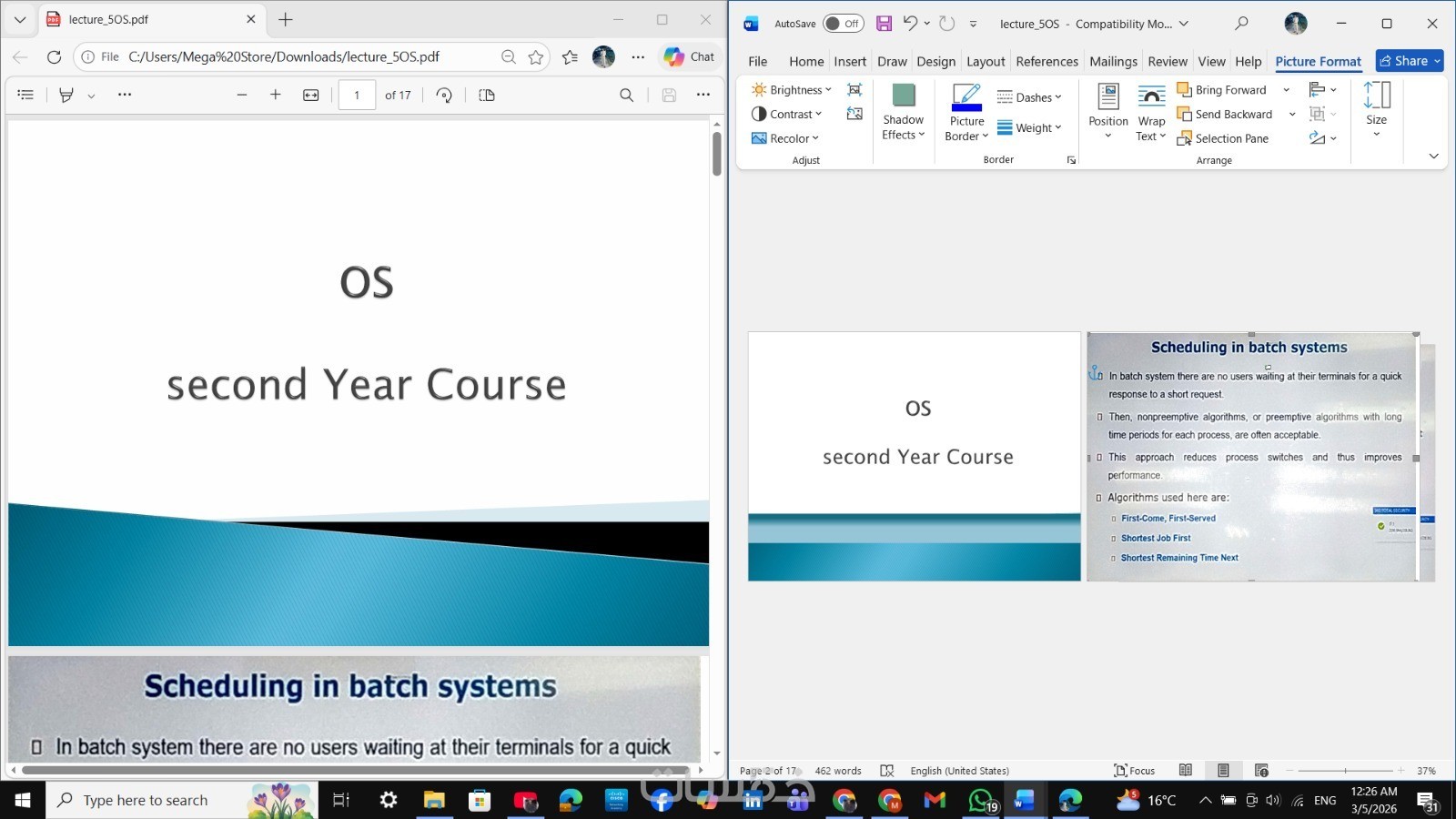Open the Dashes dropdown
Viewport: 1456px width, 819px height.
1029,97
